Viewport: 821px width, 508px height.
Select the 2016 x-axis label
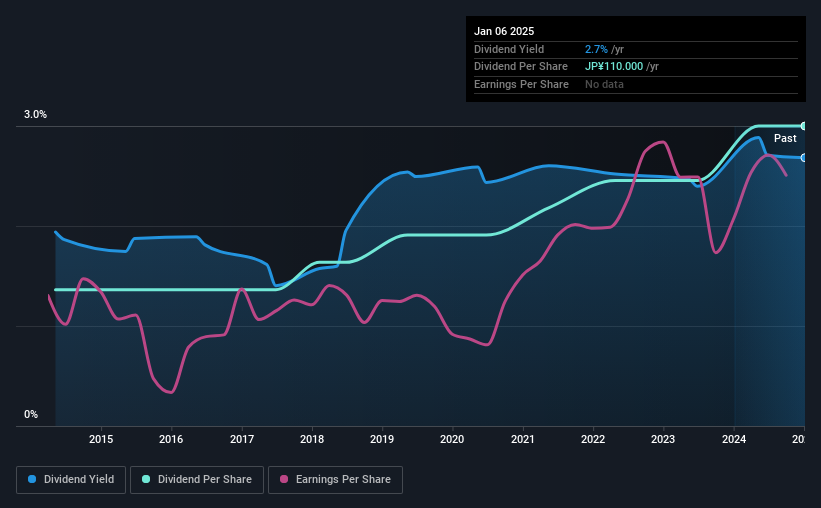tap(171, 439)
